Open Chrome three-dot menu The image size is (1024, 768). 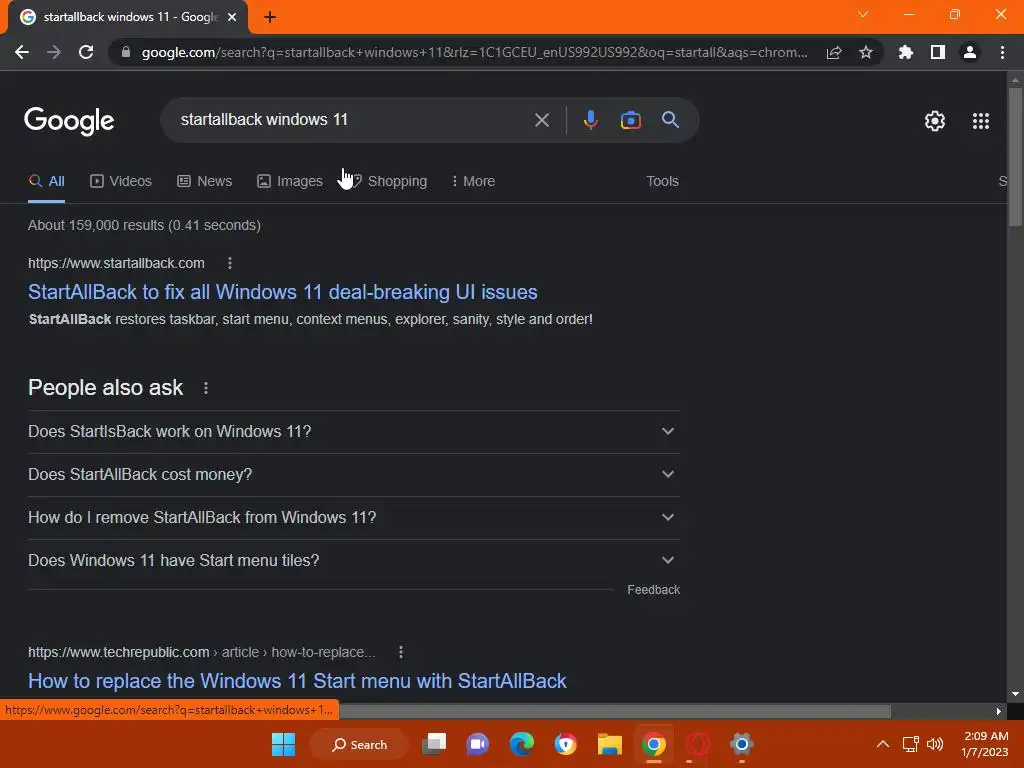(x=1002, y=52)
